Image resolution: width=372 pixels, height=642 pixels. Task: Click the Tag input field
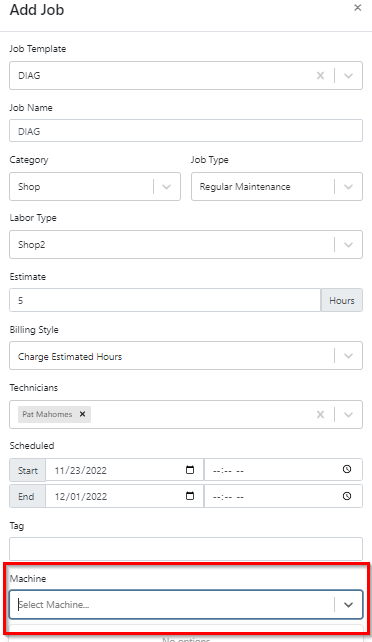click(186, 549)
